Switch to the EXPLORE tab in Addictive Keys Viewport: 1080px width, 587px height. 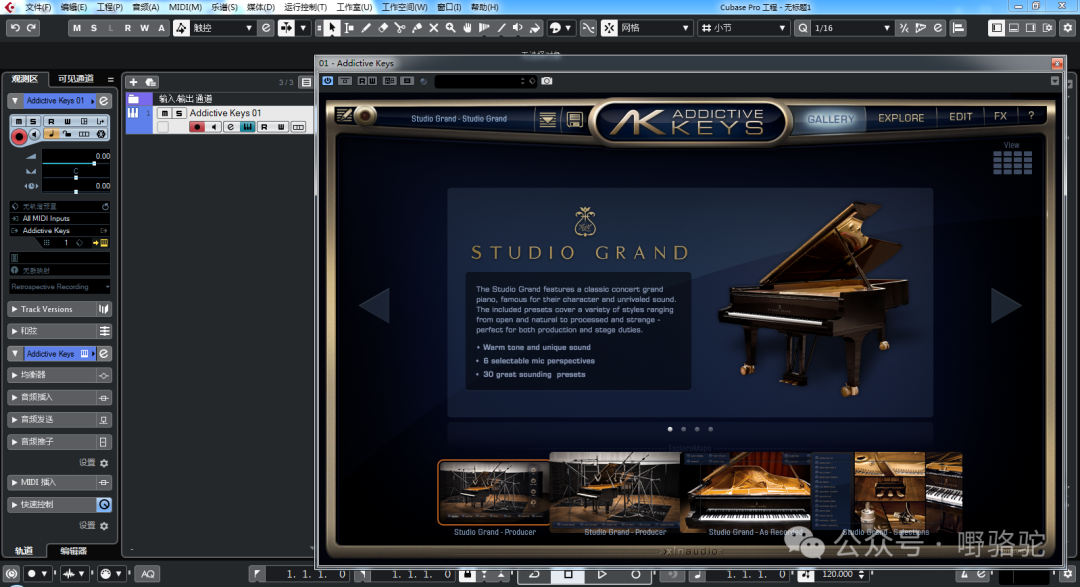coord(901,118)
